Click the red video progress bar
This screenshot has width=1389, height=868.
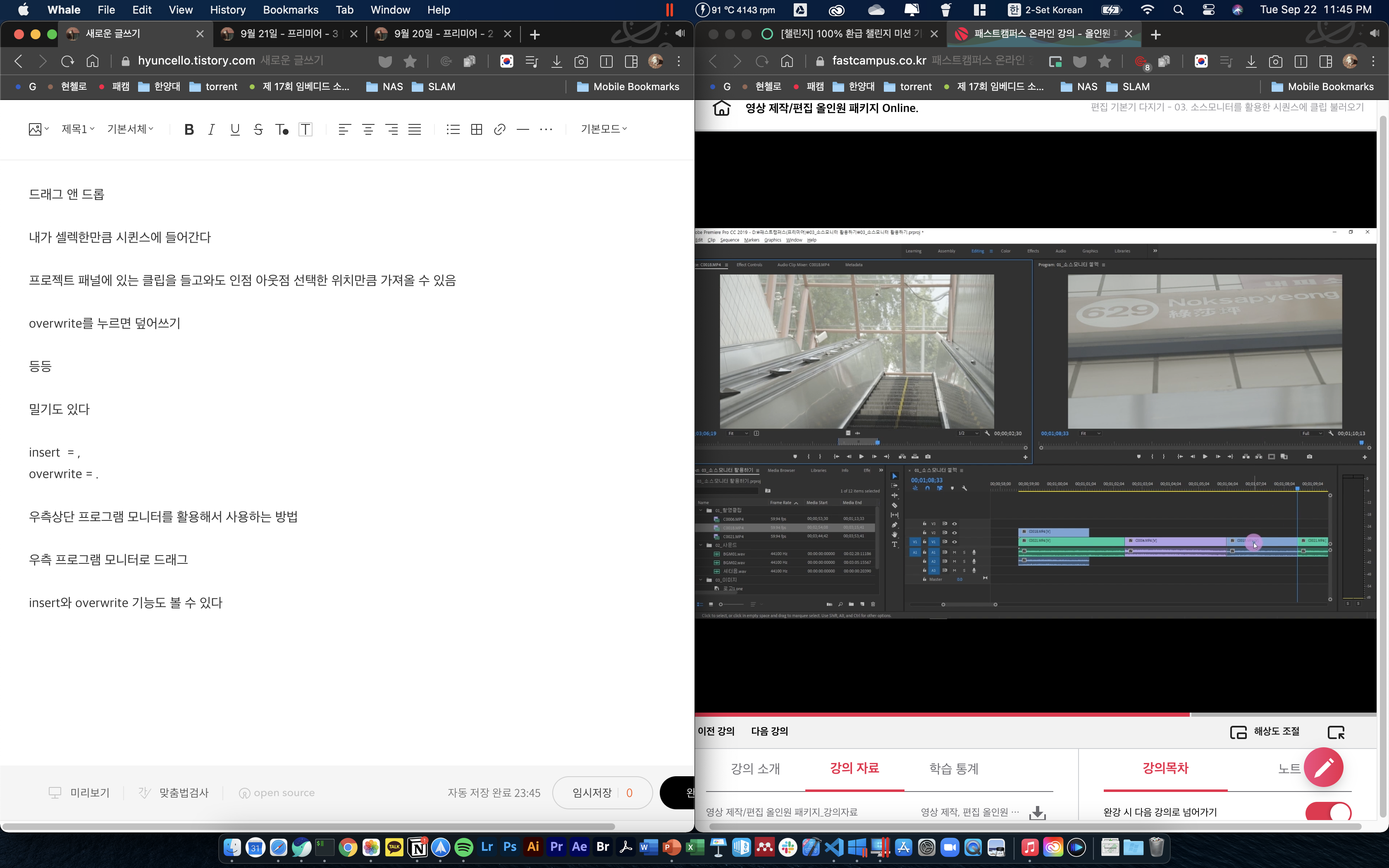click(941, 715)
